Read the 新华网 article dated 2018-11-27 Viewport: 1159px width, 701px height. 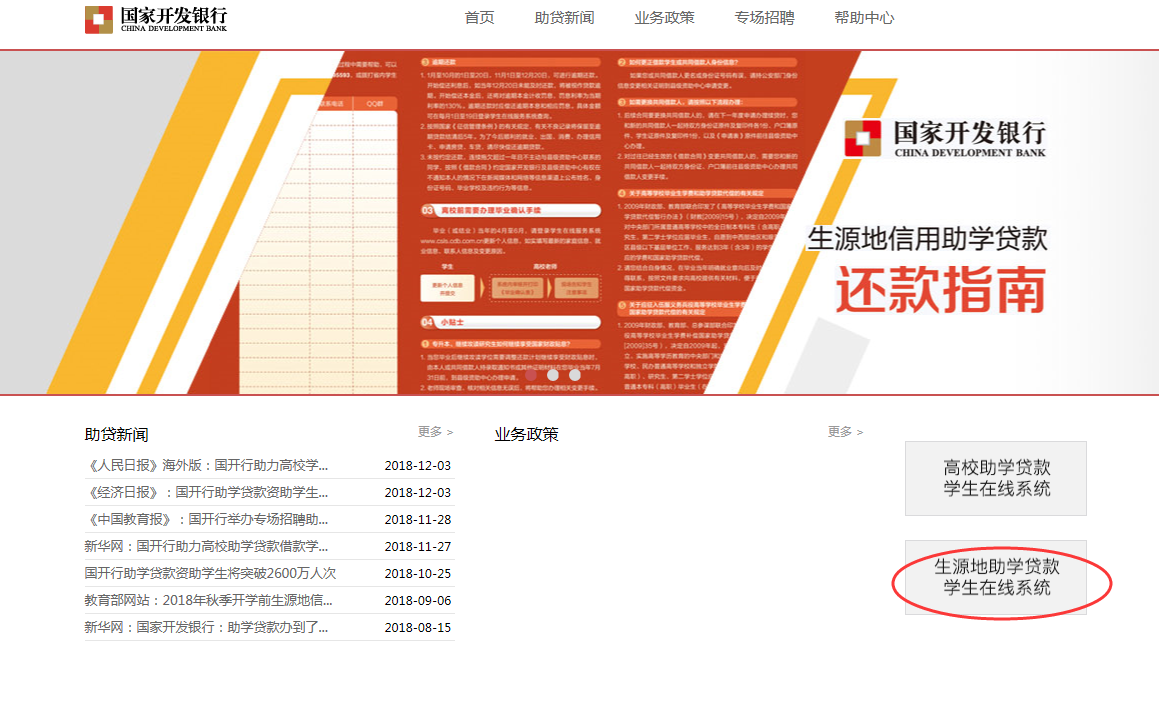207,546
